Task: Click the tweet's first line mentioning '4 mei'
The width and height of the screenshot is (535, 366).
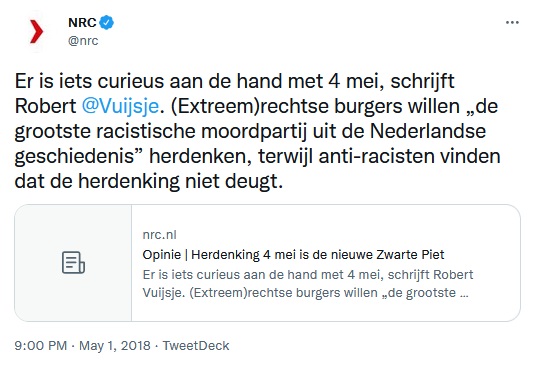Action: [235, 81]
